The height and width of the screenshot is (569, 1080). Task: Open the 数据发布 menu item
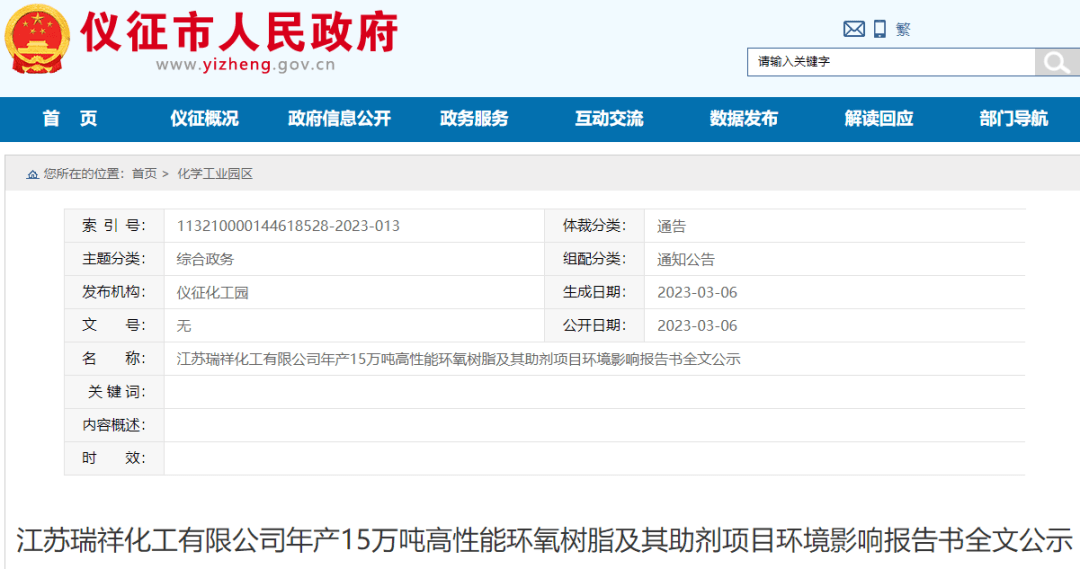tap(744, 118)
